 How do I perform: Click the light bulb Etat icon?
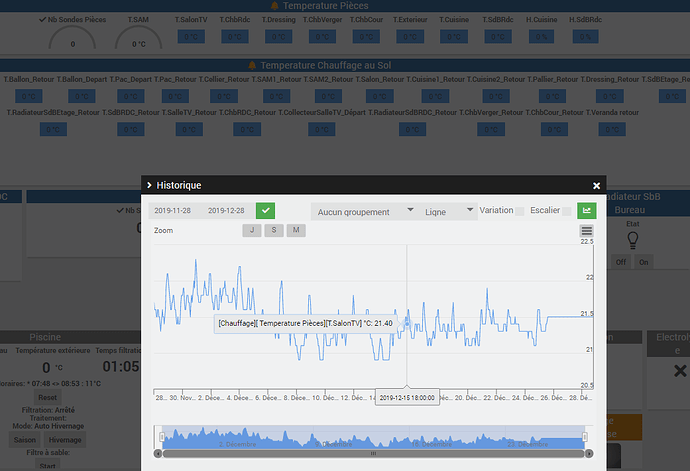[632, 240]
